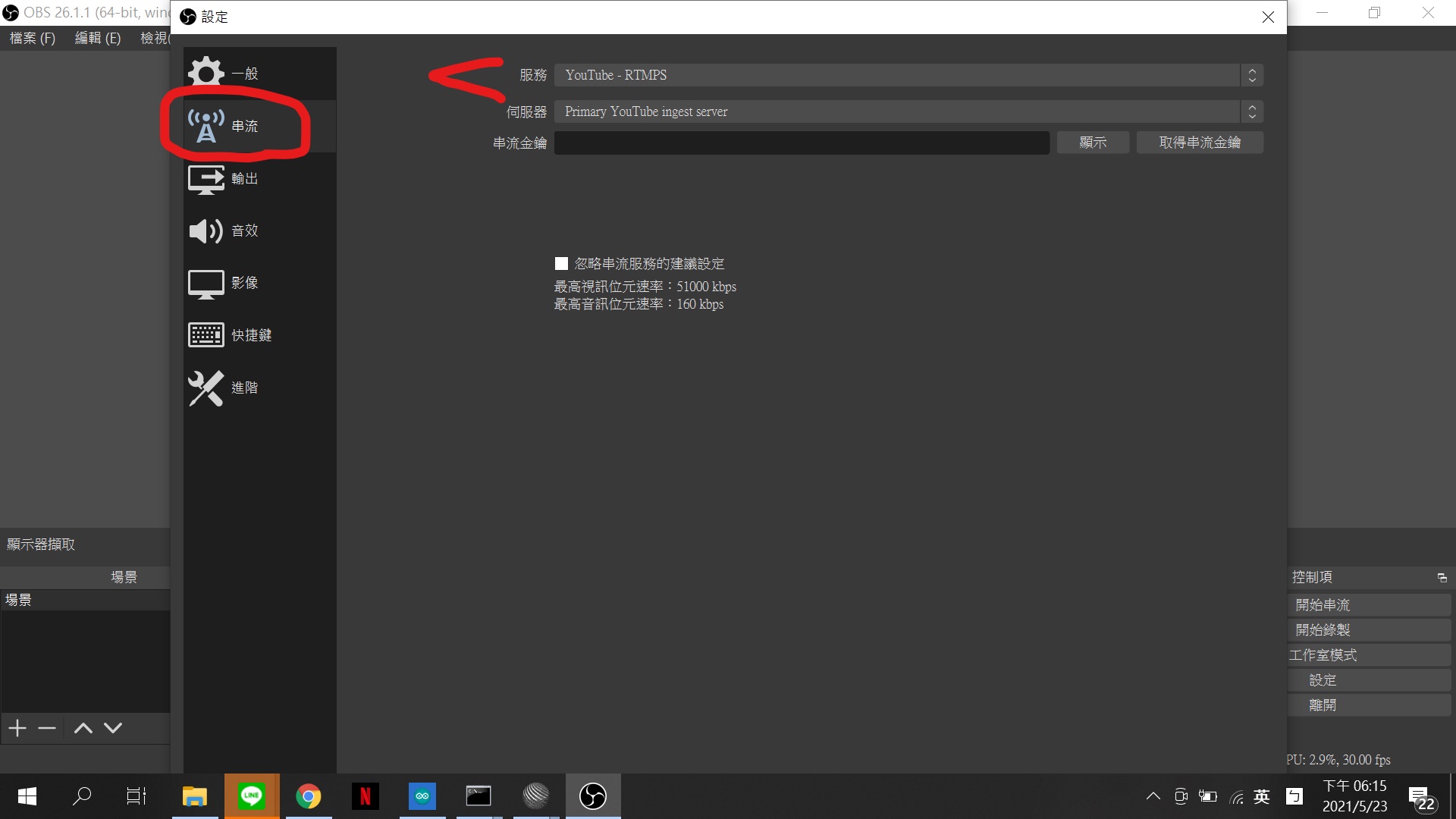
Task: Open the command prompt taskbar icon
Action: point(479,796)
